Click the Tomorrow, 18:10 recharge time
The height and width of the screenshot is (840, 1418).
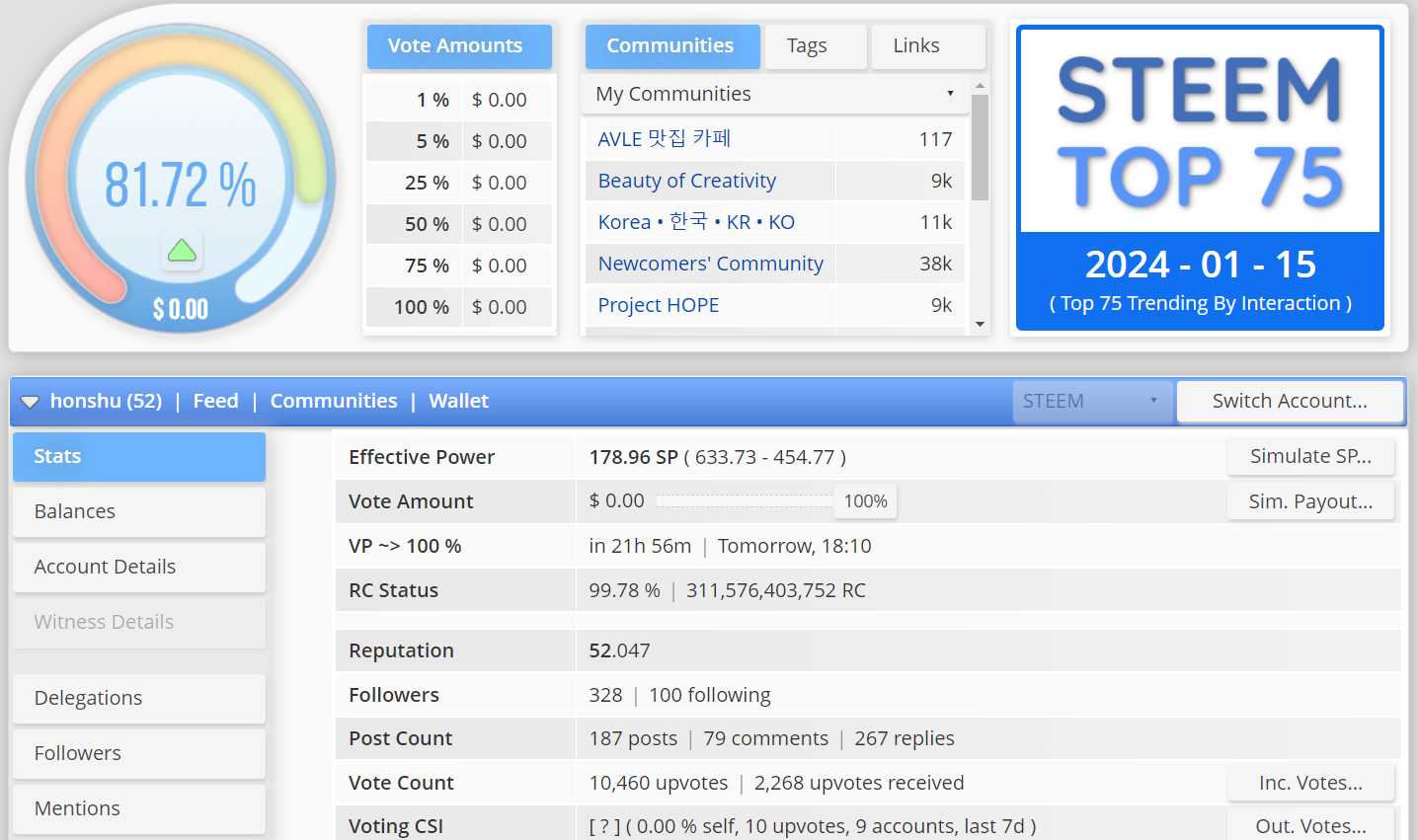795,546
